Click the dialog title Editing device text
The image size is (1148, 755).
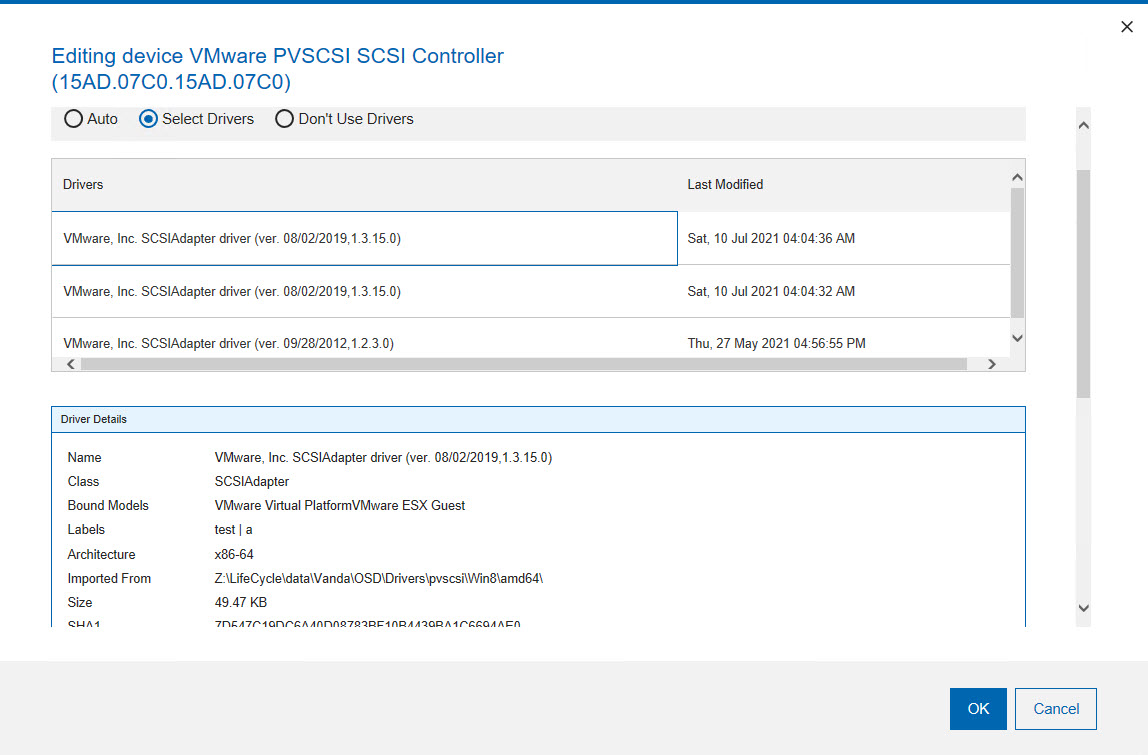[277, 69]
